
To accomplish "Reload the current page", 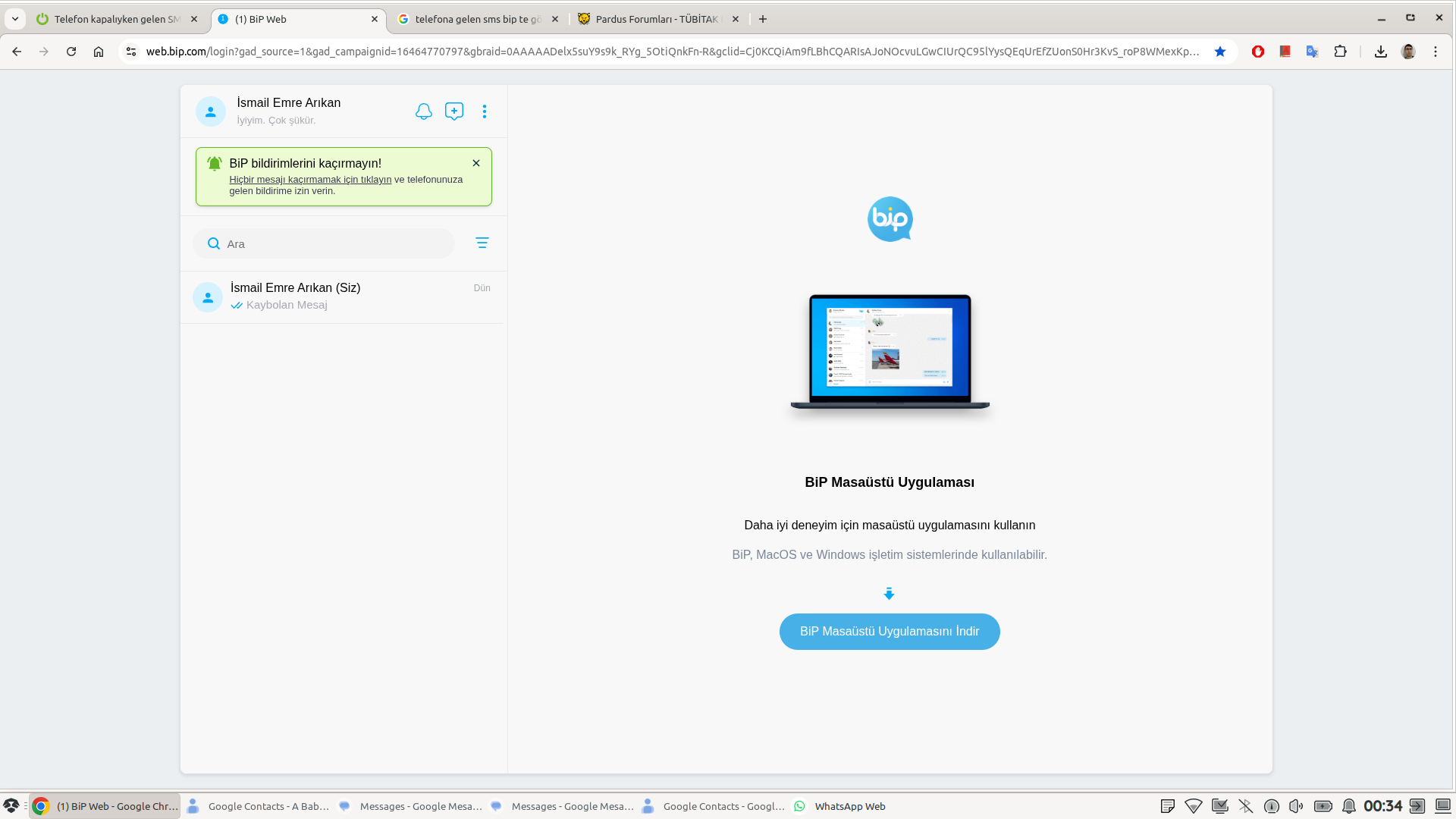I will tap(71, 52).
